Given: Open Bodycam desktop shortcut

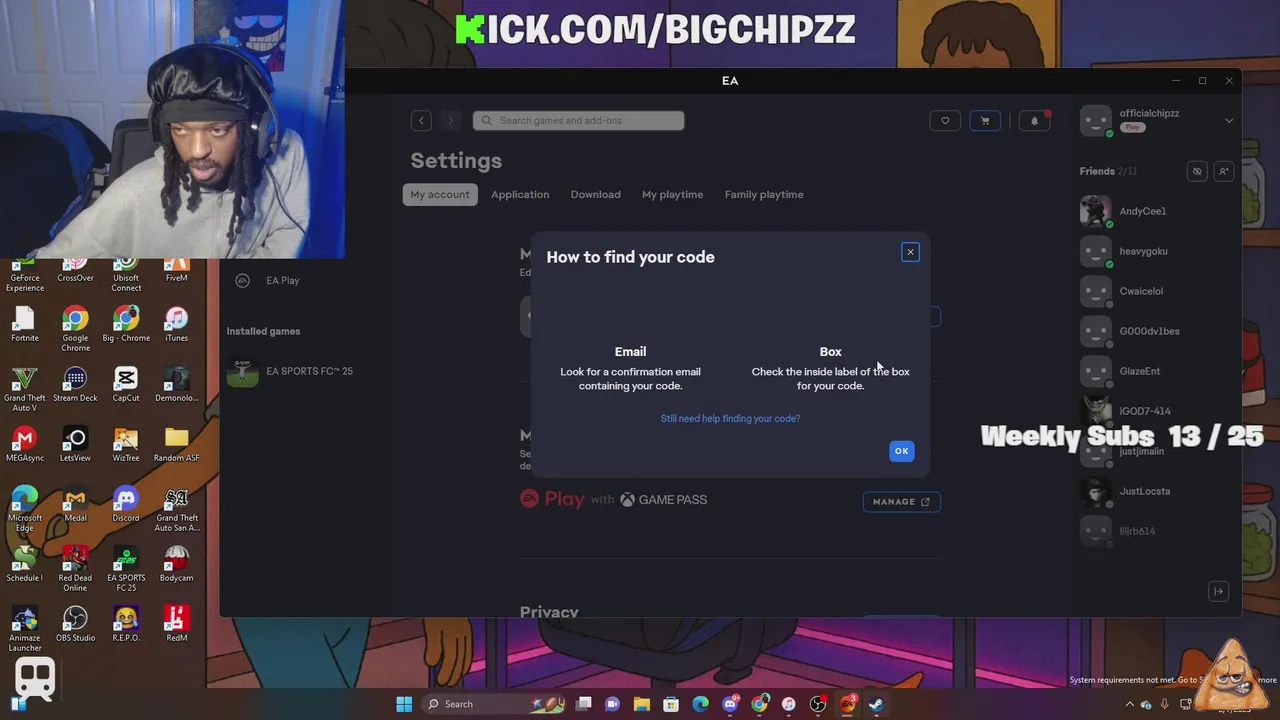Looking at the screenshot, I should coord(176,564).
